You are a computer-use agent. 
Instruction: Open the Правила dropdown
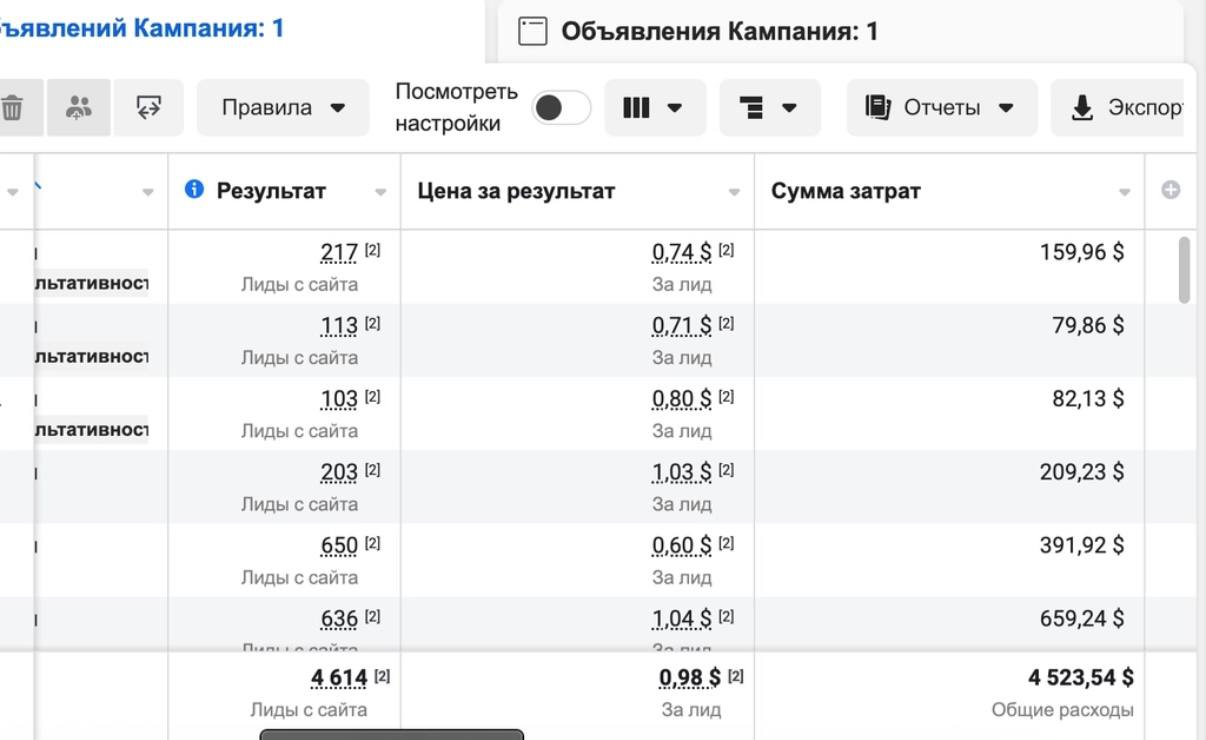click(283, 107)
